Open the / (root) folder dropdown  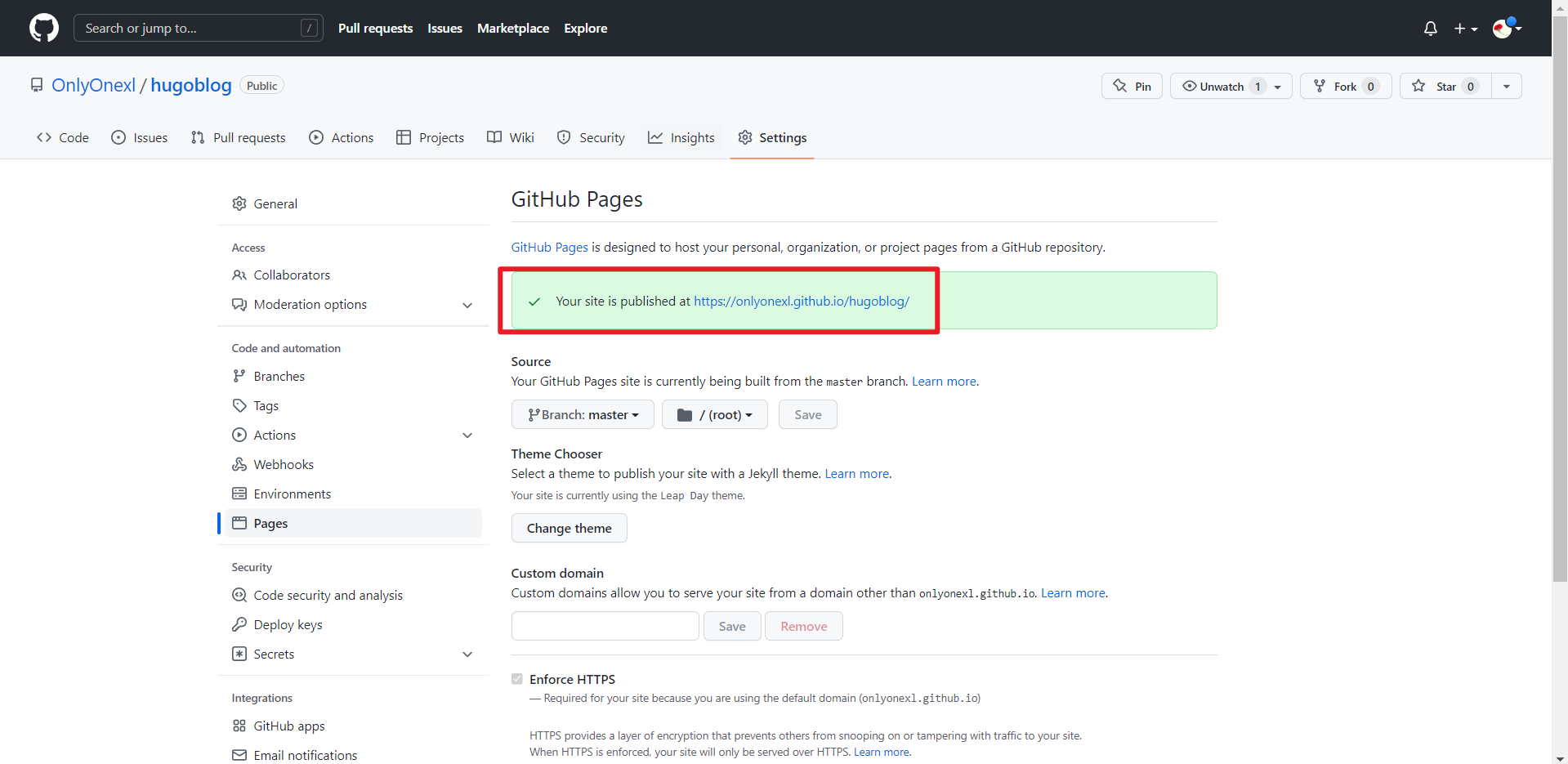pyautogui.click(x=715, y=414)
